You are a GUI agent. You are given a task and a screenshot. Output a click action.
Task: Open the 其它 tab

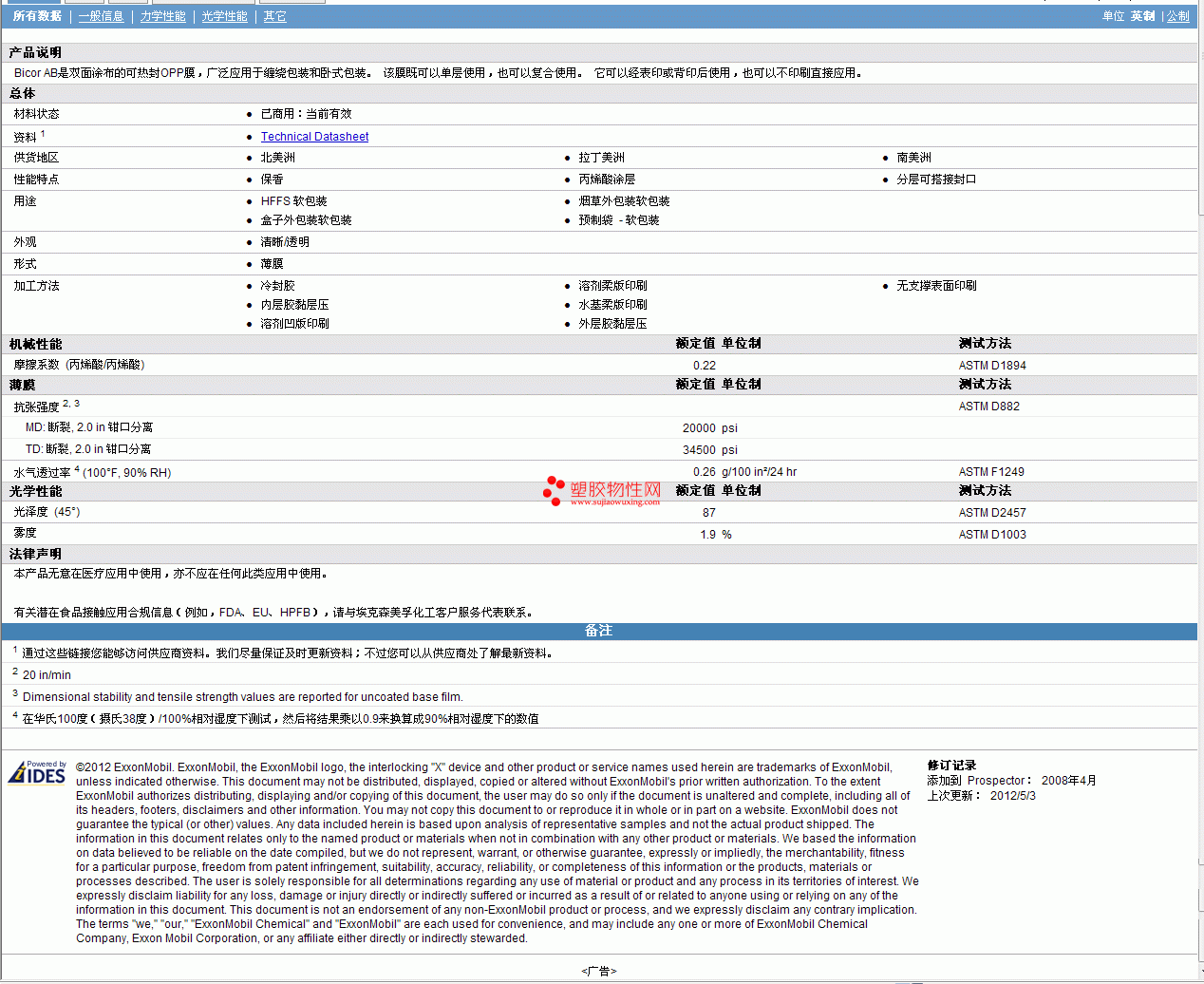click(x=275, y=16)
